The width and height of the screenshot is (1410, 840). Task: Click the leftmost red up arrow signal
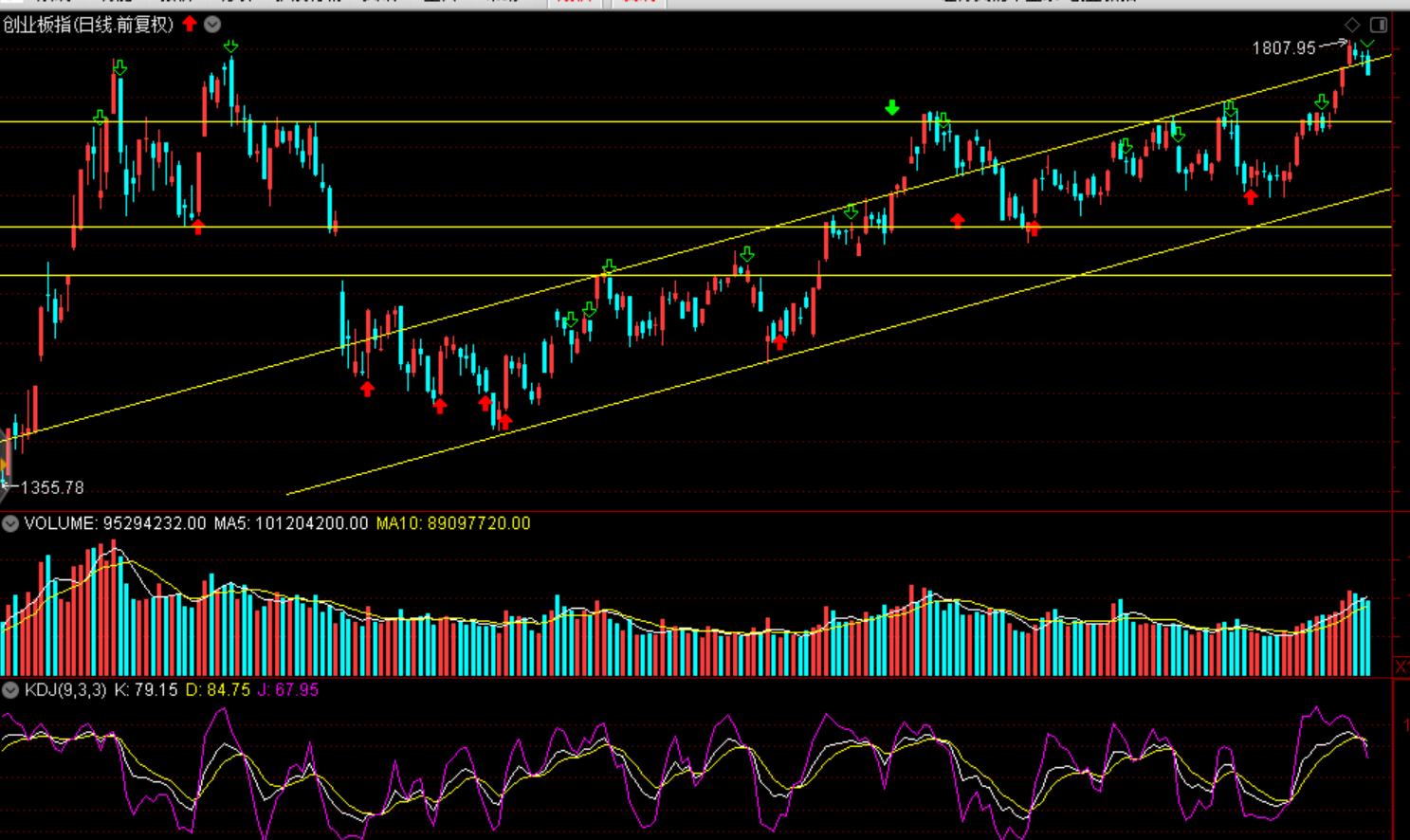click(197, 227)
